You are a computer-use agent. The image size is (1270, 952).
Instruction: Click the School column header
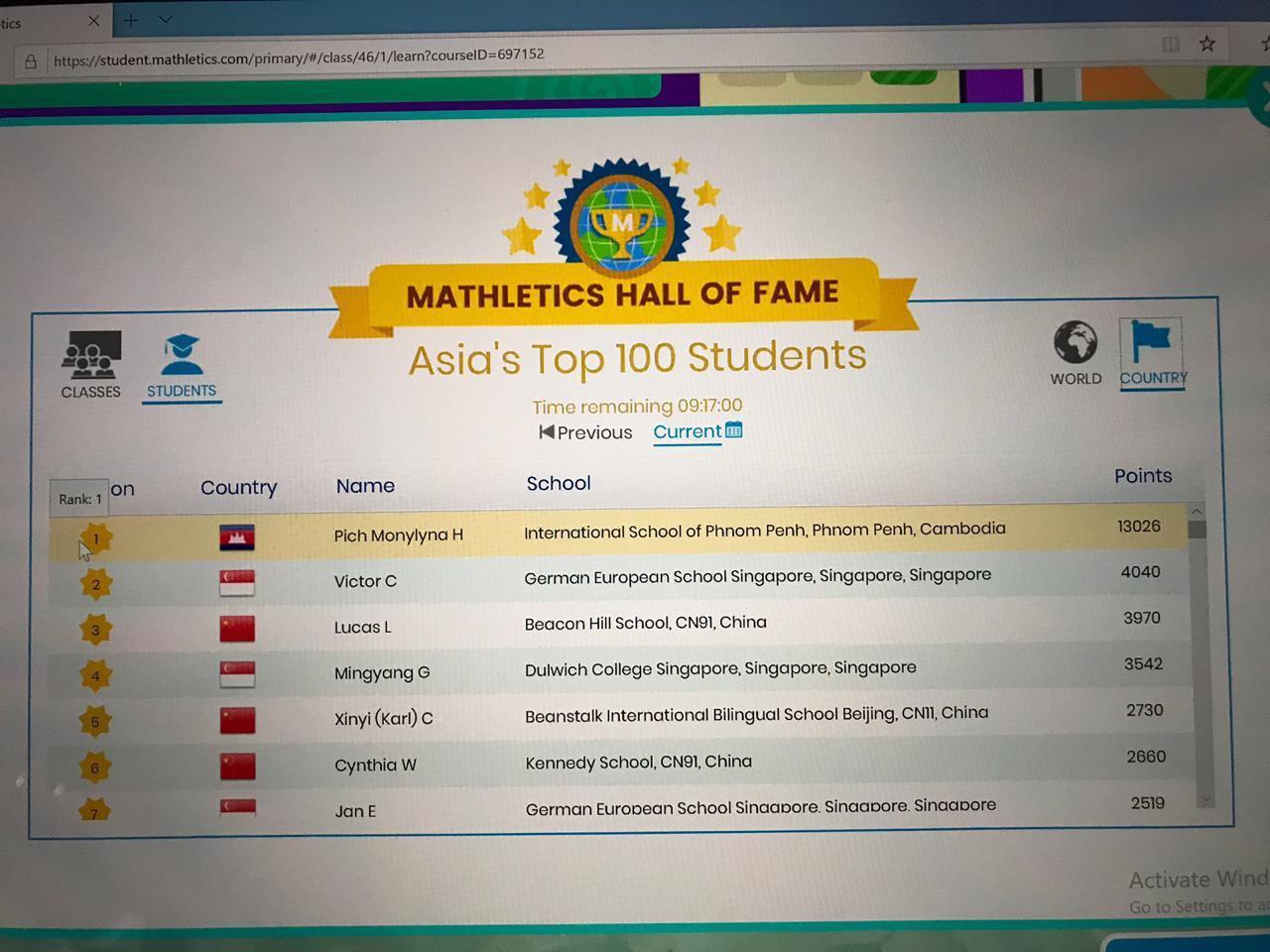coord(559,483)
